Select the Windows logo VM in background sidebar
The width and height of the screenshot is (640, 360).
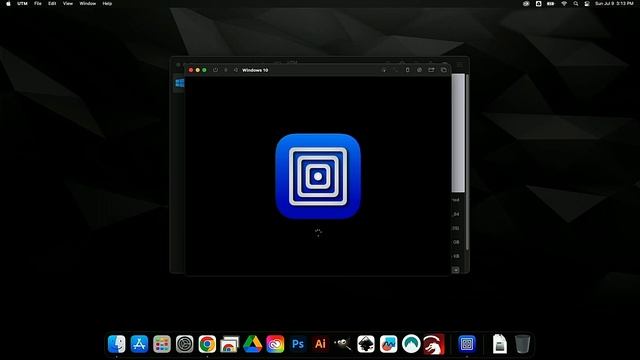[x=179, y=83]
